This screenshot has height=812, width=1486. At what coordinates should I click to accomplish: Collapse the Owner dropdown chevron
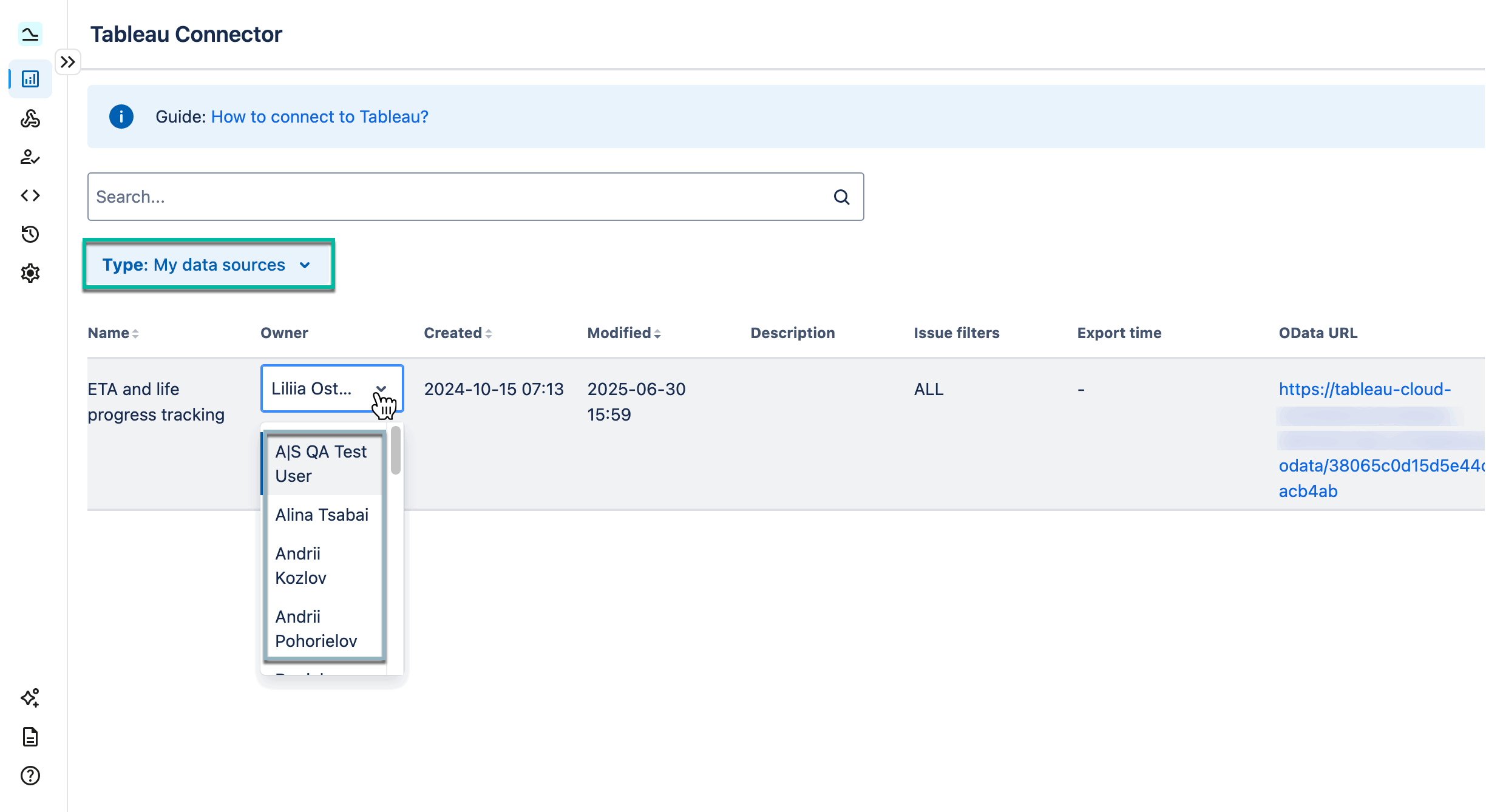(382, 388)
